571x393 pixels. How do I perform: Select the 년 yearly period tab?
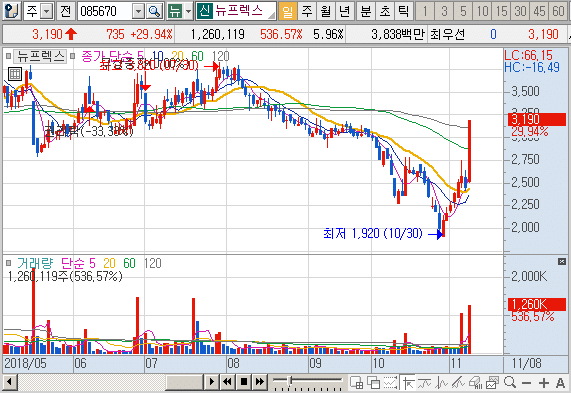[344, 11]
